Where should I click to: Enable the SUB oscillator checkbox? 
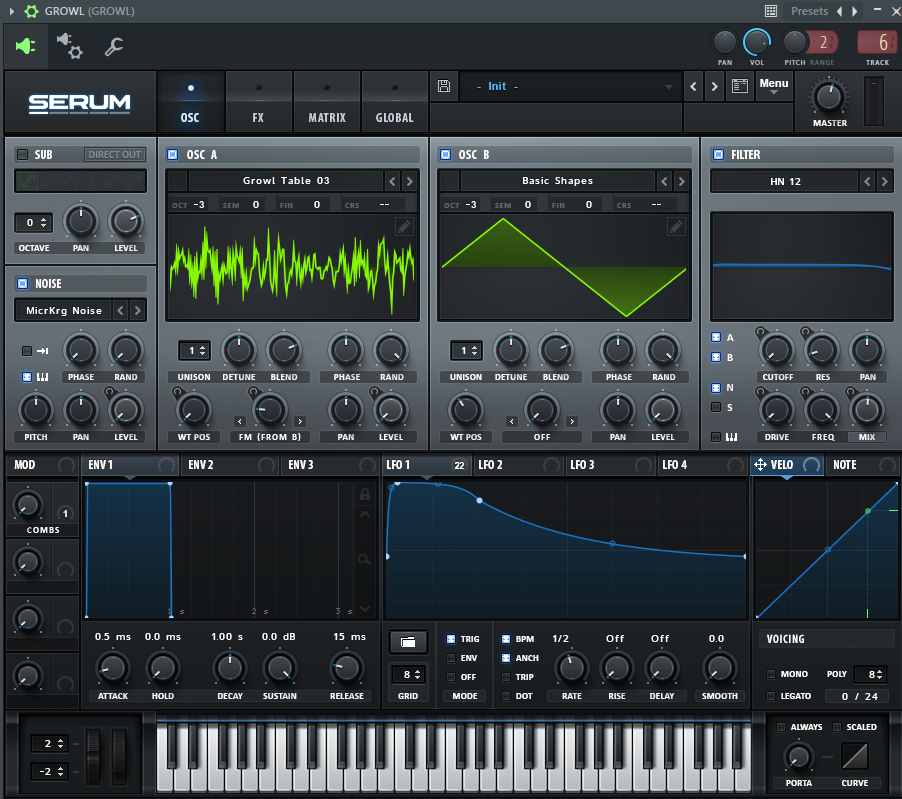22,155
